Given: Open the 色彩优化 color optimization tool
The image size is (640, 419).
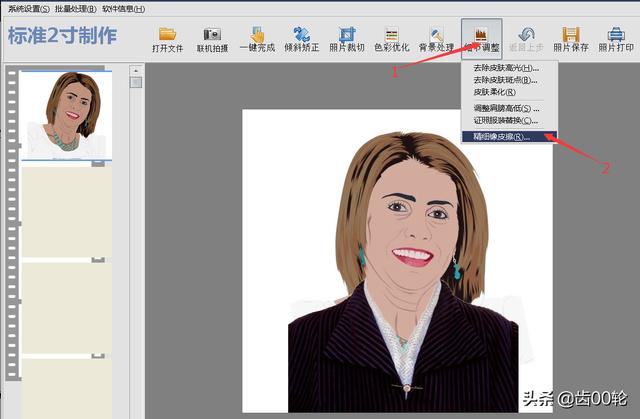Looking at the screenshot, I should click(x=391, y=38).
